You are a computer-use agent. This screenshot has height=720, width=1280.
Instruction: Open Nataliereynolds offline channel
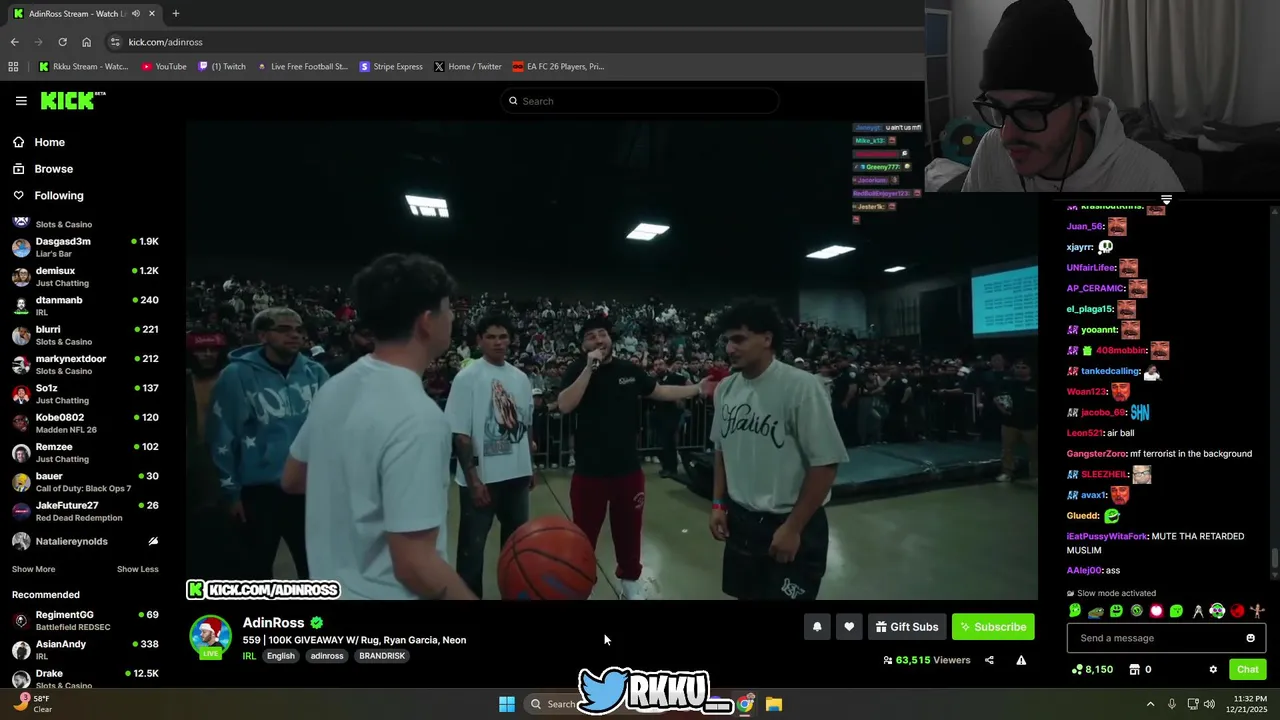pyautogui.click(x=85, y=541)
